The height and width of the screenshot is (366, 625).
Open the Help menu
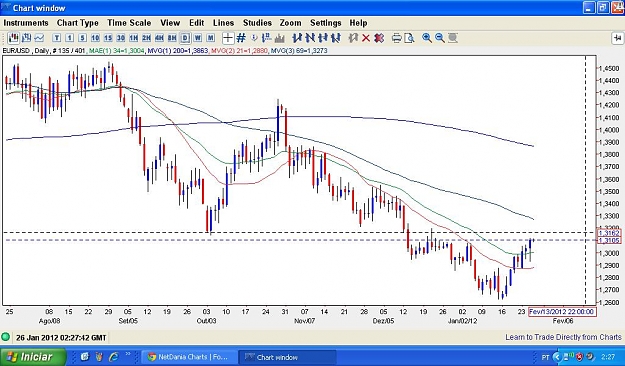click(358, 23)
